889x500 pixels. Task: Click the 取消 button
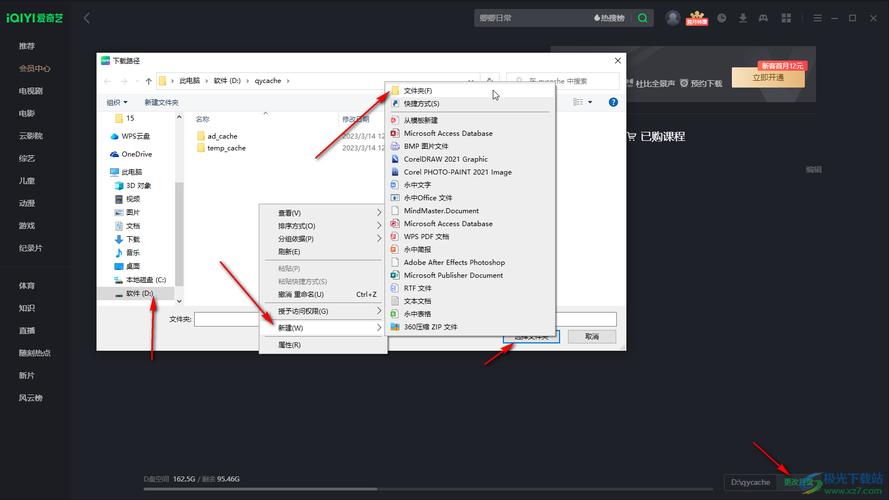[x=592, y=337]
